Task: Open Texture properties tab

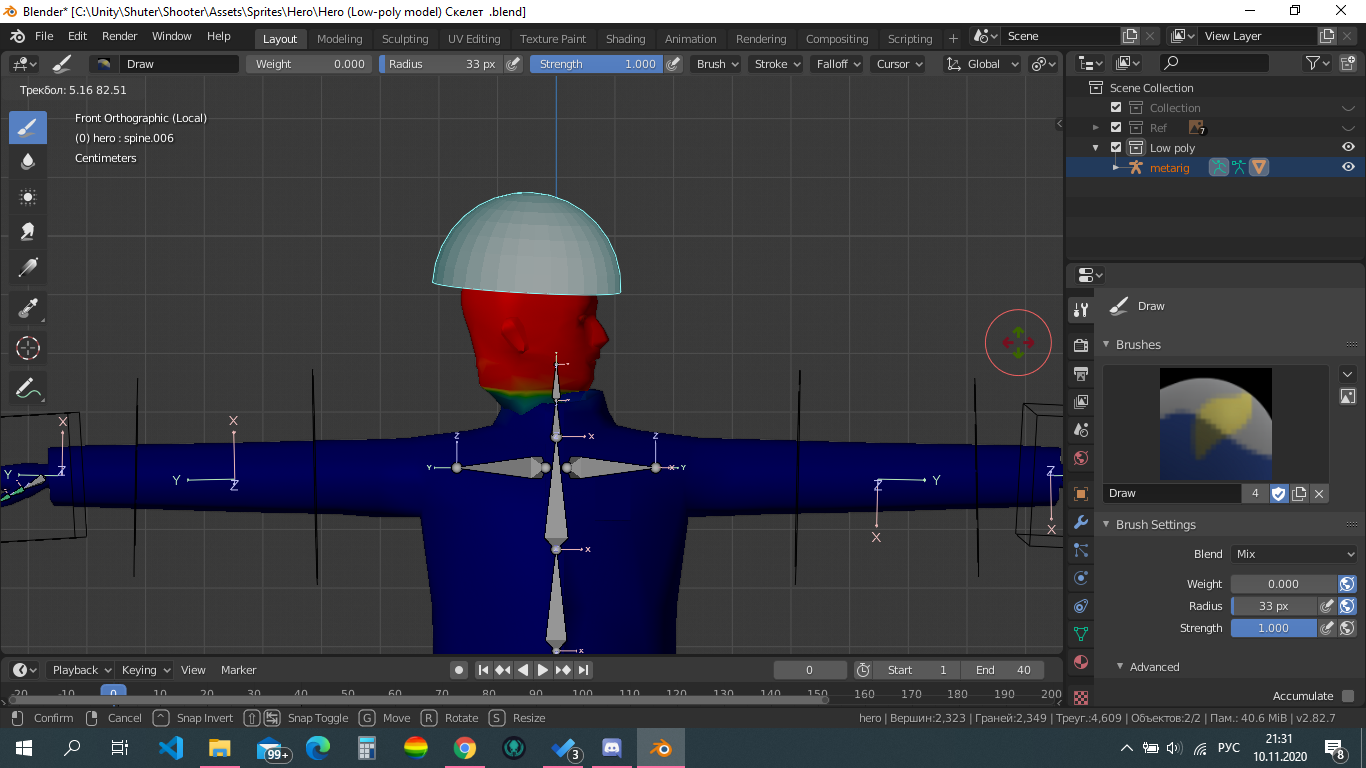Action: click(1080, 696)
